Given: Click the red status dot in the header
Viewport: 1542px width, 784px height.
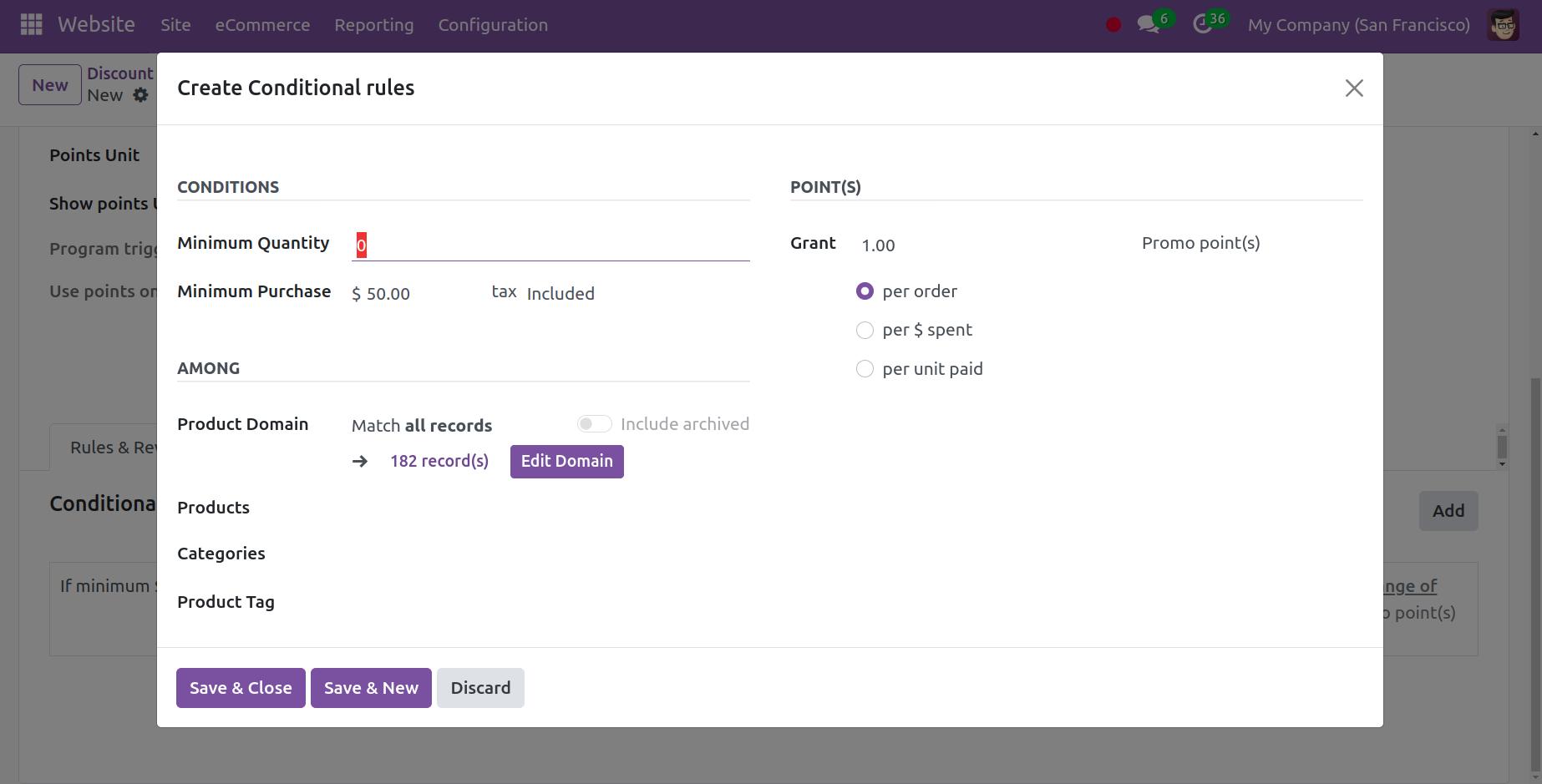Looking at the screenshot, I should (1113, 25).
